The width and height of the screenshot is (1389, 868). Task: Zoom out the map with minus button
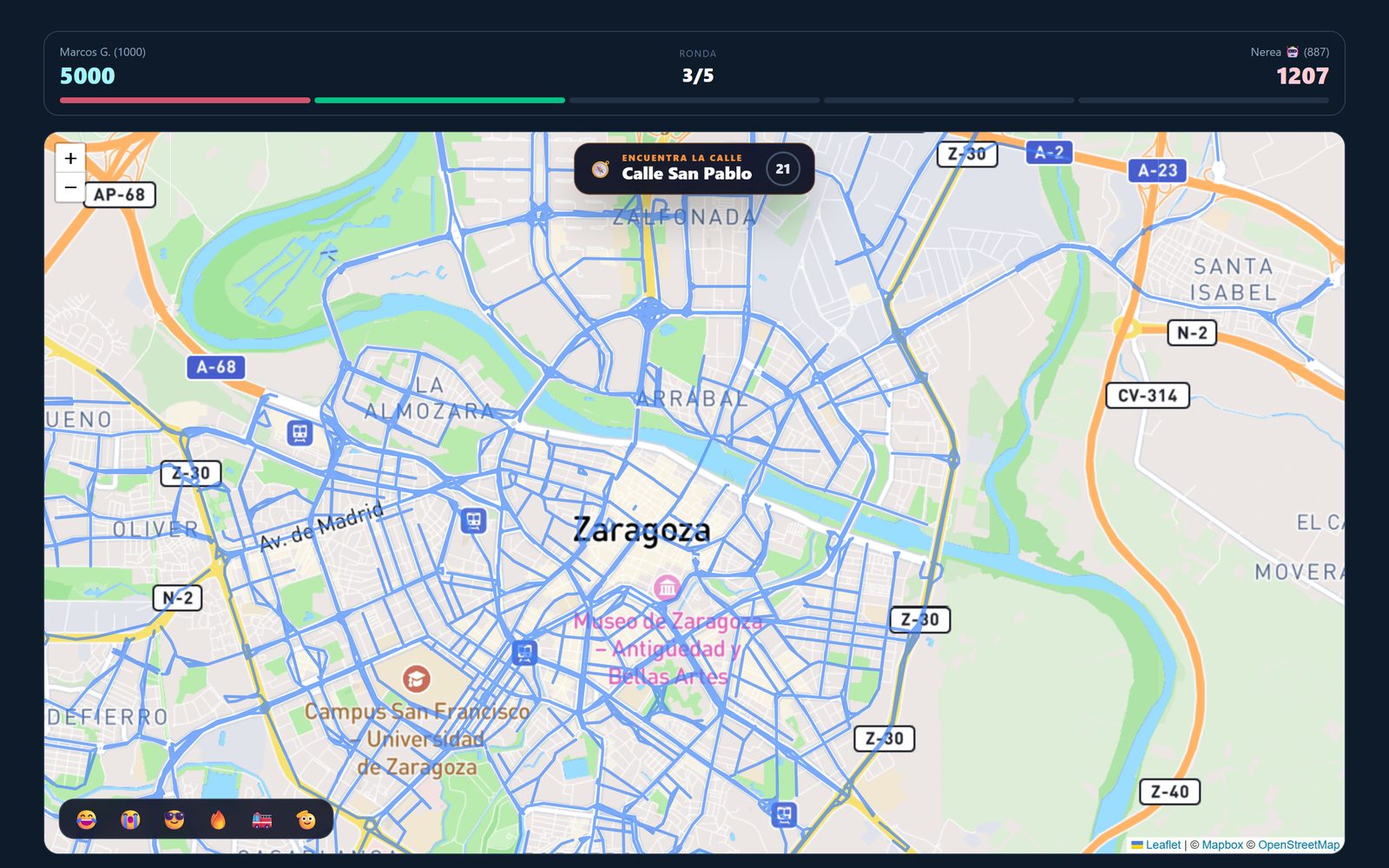(x=70, y=187)
